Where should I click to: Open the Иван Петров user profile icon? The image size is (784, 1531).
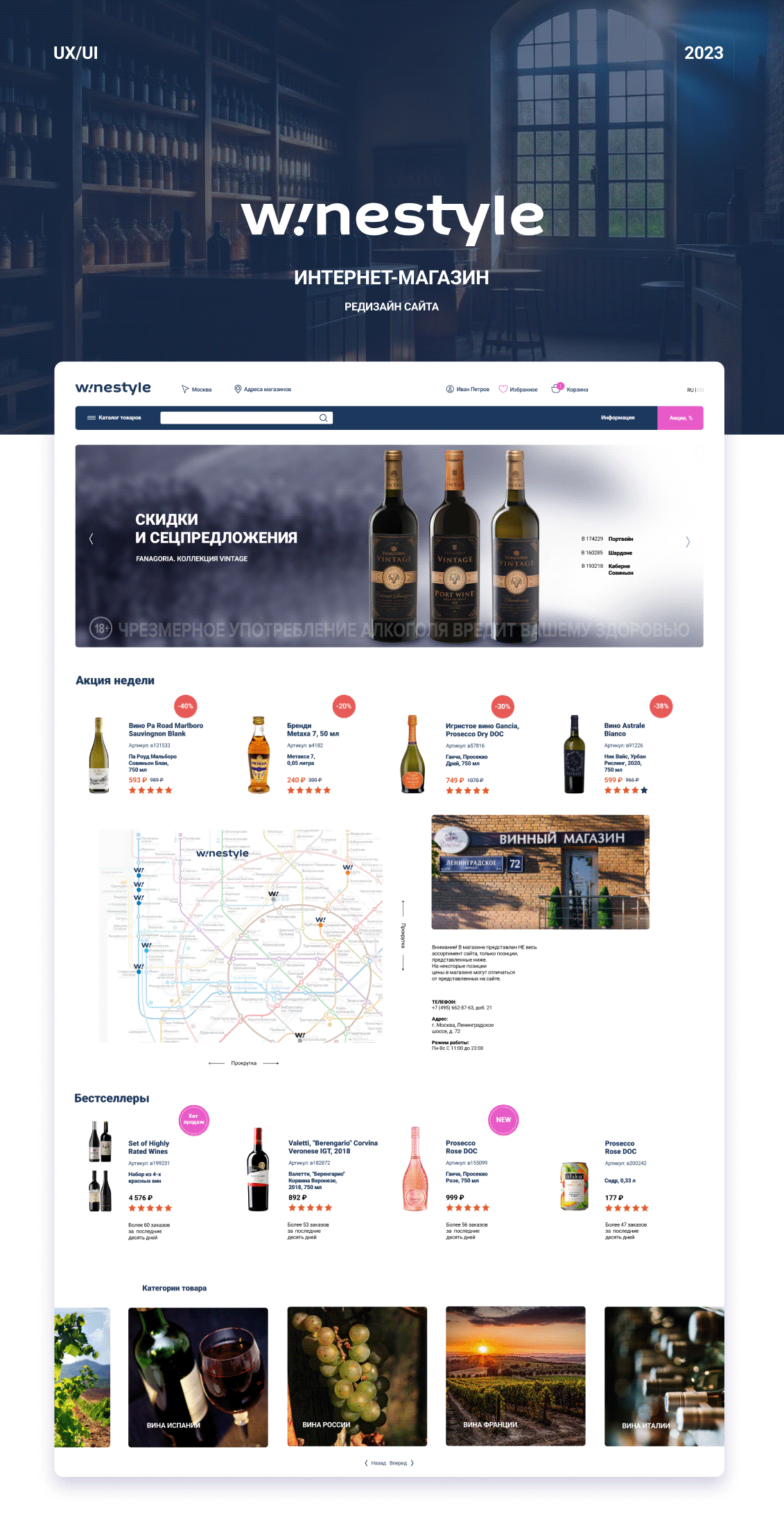(449, 389)
